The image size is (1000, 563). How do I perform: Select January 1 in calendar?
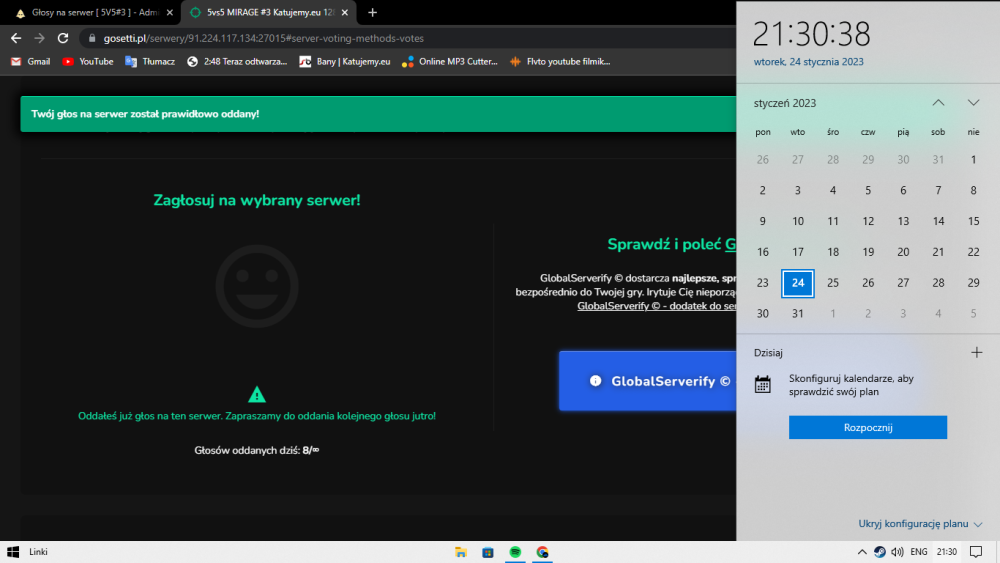pos(973,159)
